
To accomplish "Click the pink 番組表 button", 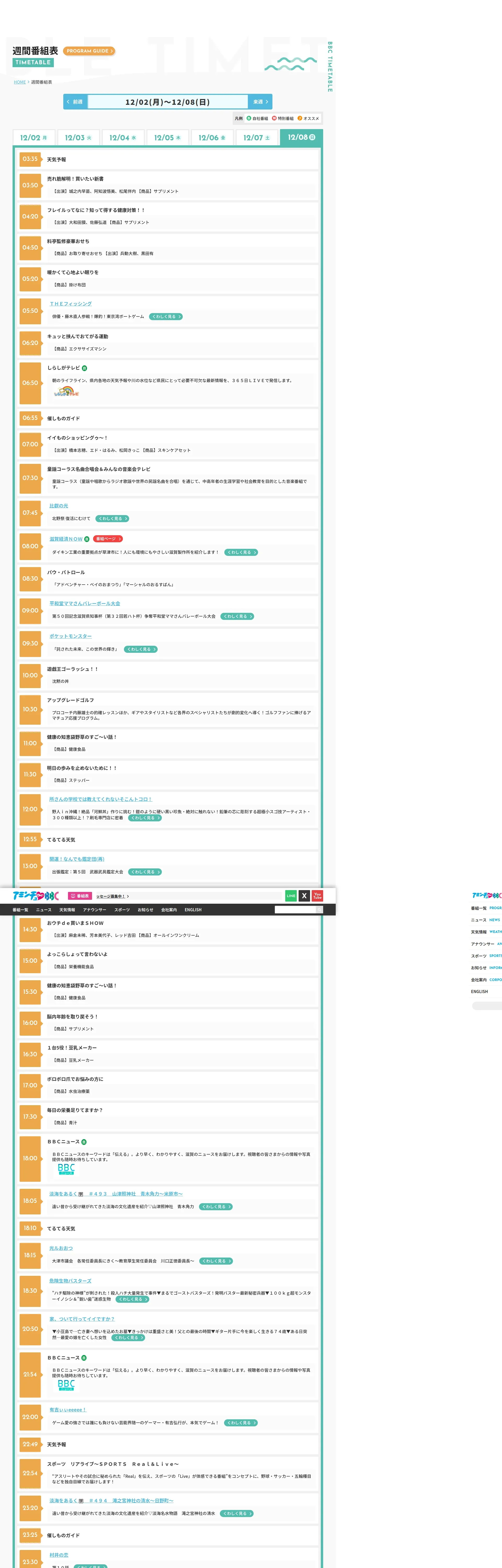I will pyautogui.click(x=80, y=896).
